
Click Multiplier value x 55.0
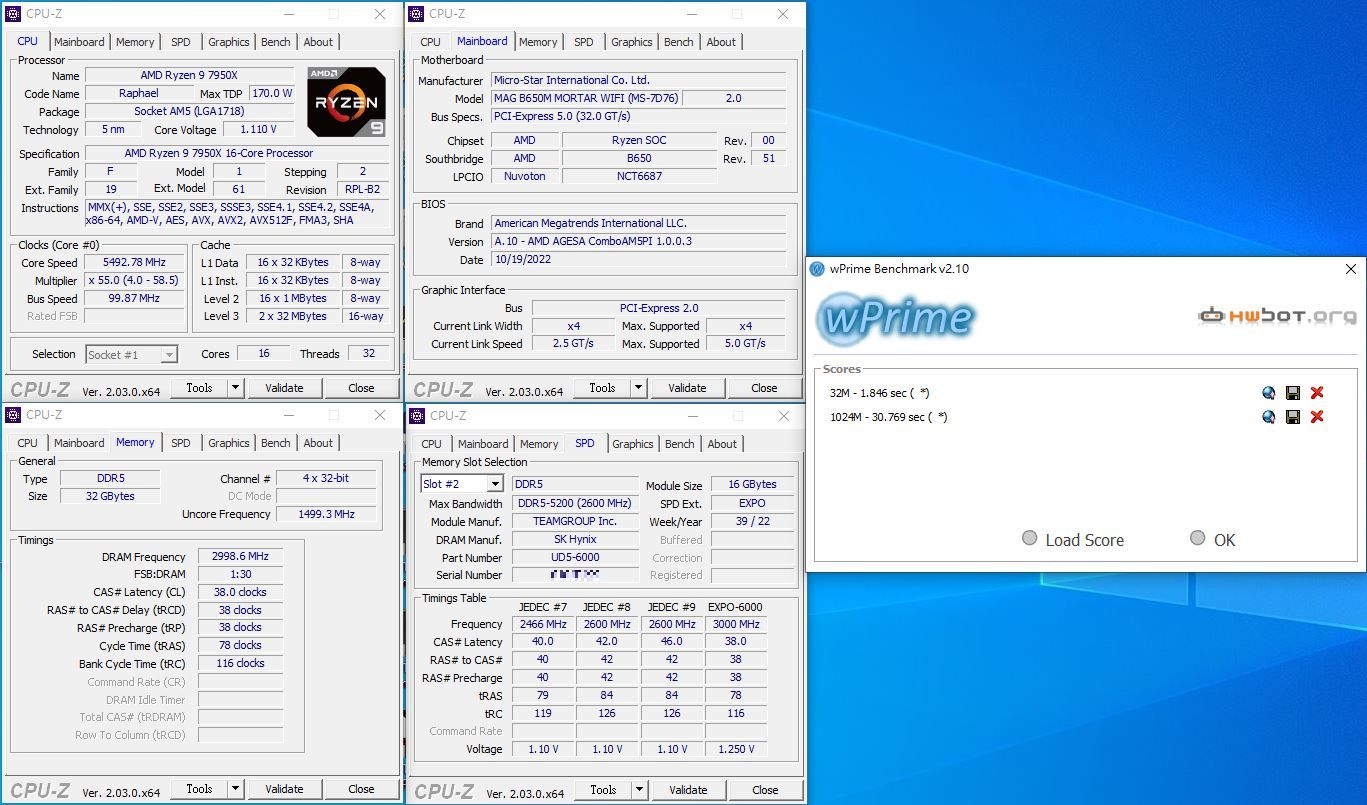pos(135,281)
